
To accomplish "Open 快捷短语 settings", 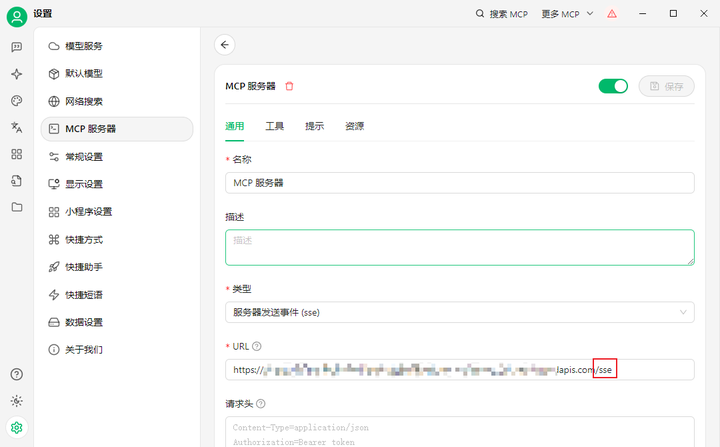I will [117, 294].
